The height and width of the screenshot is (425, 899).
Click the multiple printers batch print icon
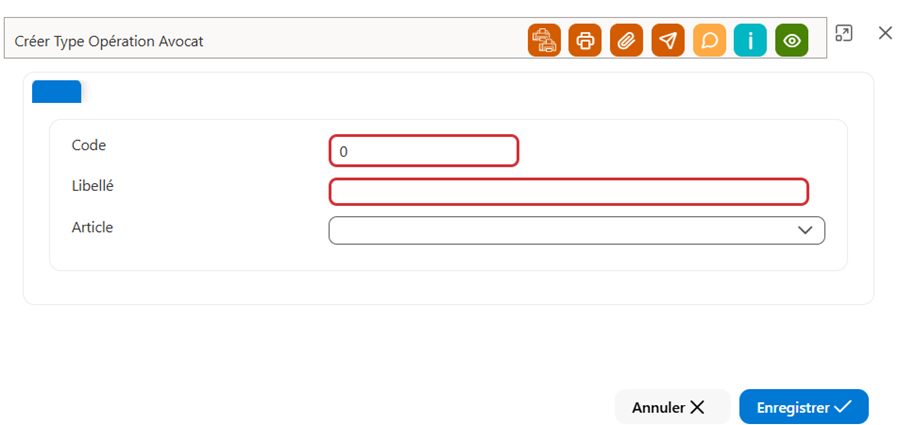[544, 40]
